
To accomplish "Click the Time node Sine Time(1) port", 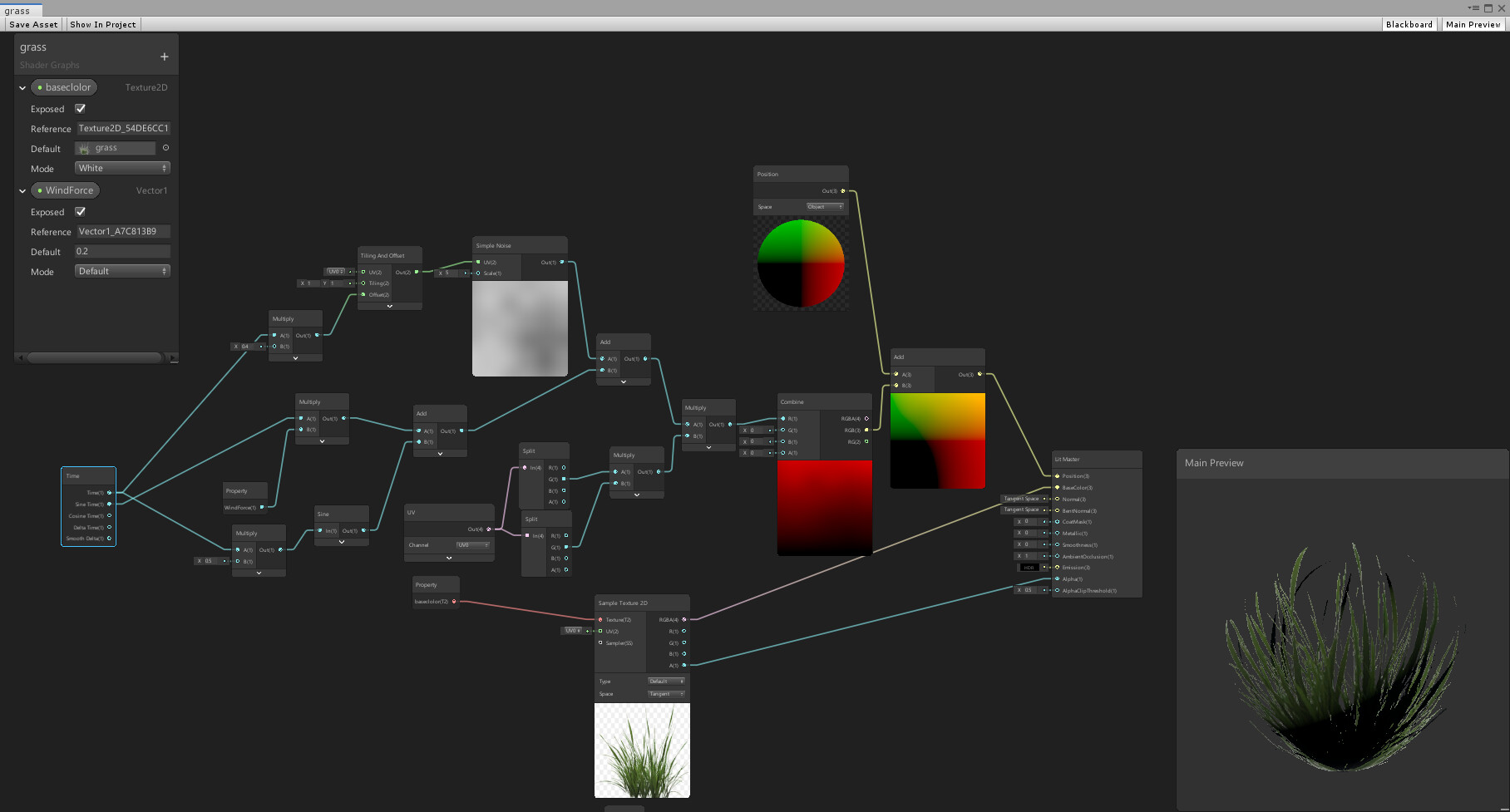I will pos(109,504).
